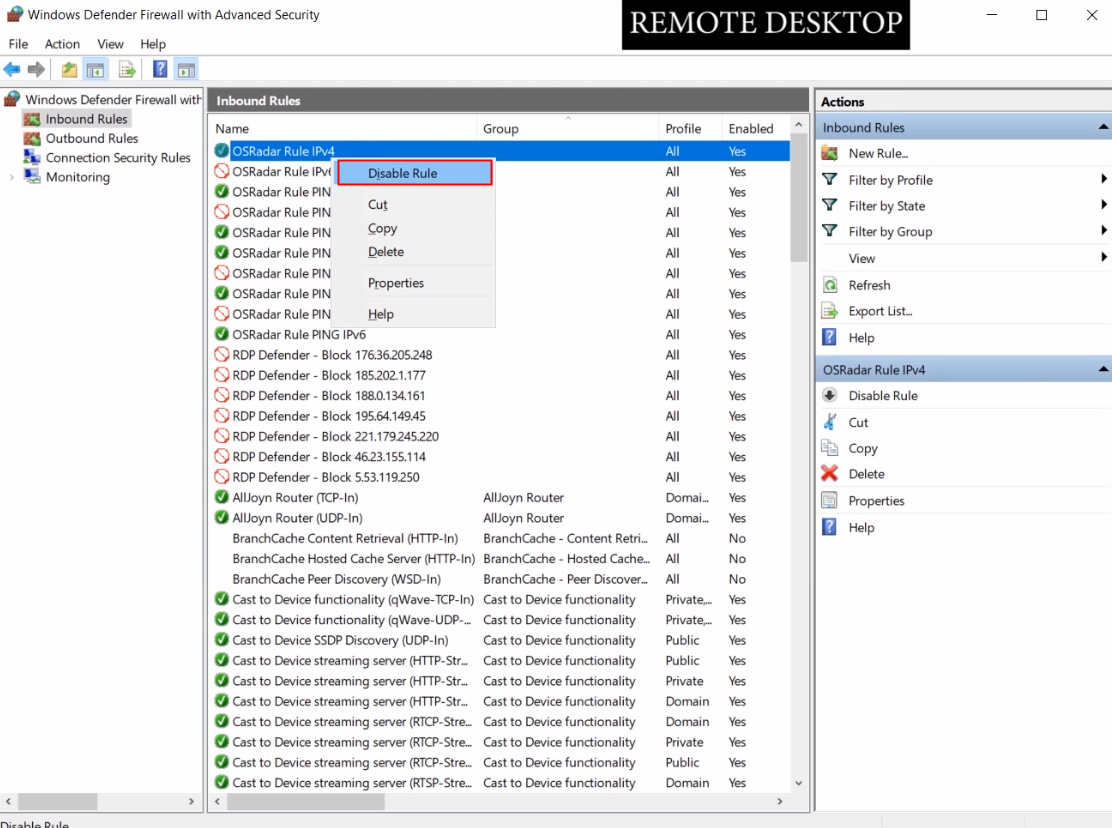Collapse the Inbound Rules actions section
The width and height of the screenshot is (1112, 828).
1103,128
